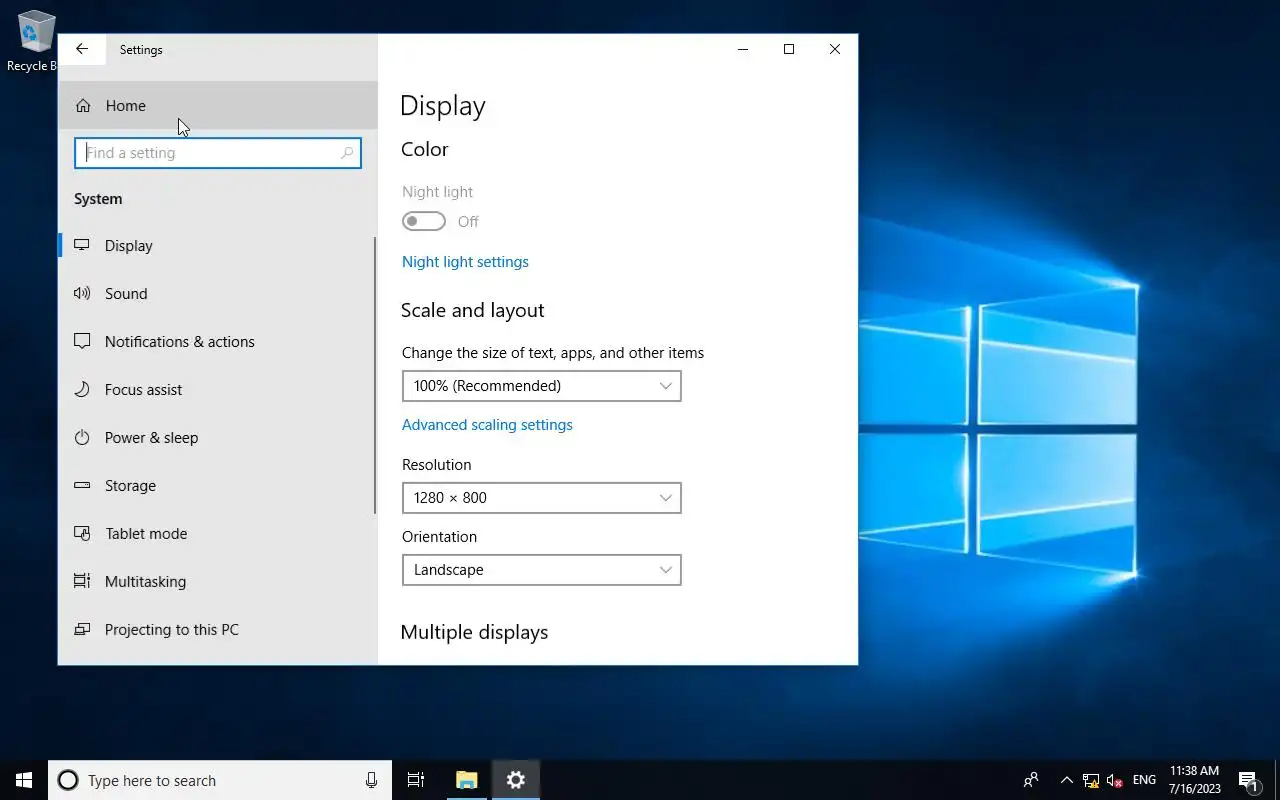
Task: Click the muted volume tray icon
Action: click(x=1115, y=780)
